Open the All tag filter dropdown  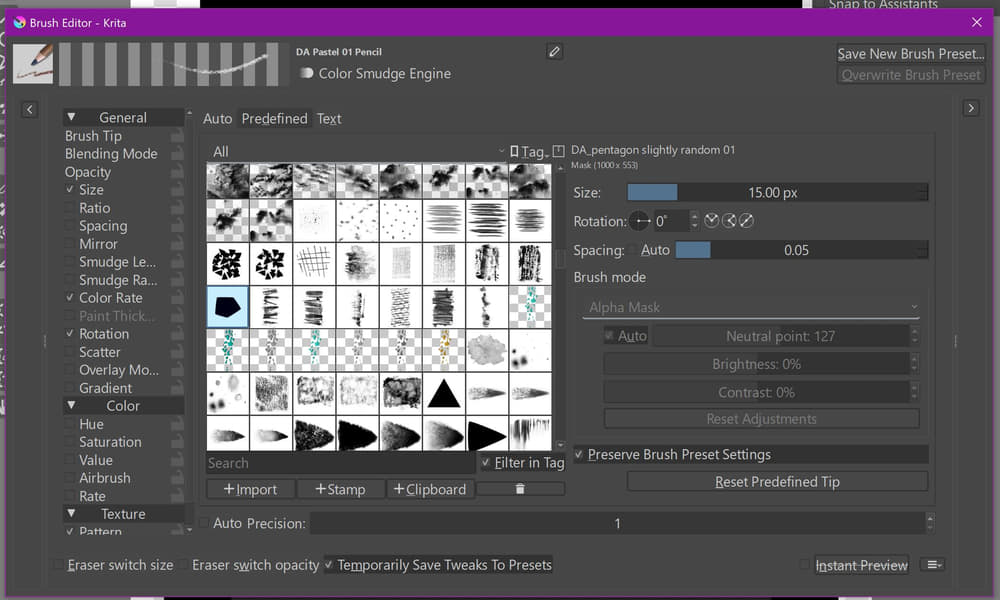(357, 152)
